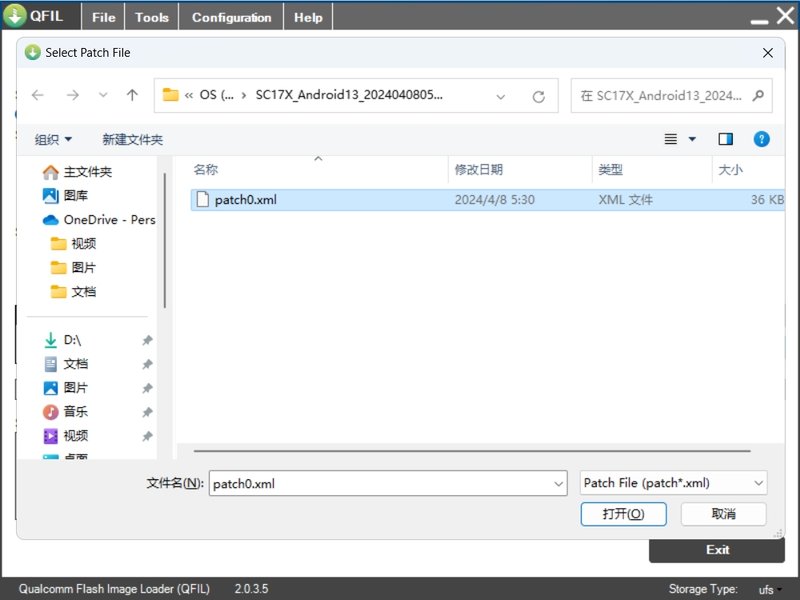
Task: Click OS drive breadcrumb in address bar
Action: 216,95
